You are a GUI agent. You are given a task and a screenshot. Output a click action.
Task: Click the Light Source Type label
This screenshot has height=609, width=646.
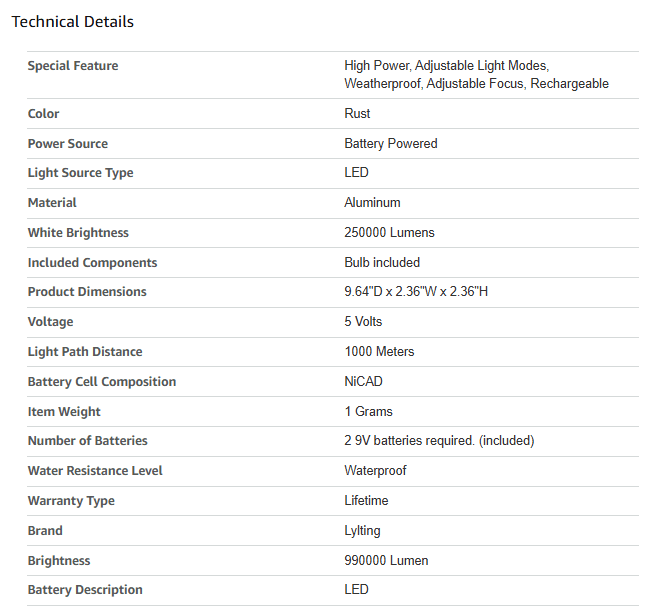(x=80, y=173)
